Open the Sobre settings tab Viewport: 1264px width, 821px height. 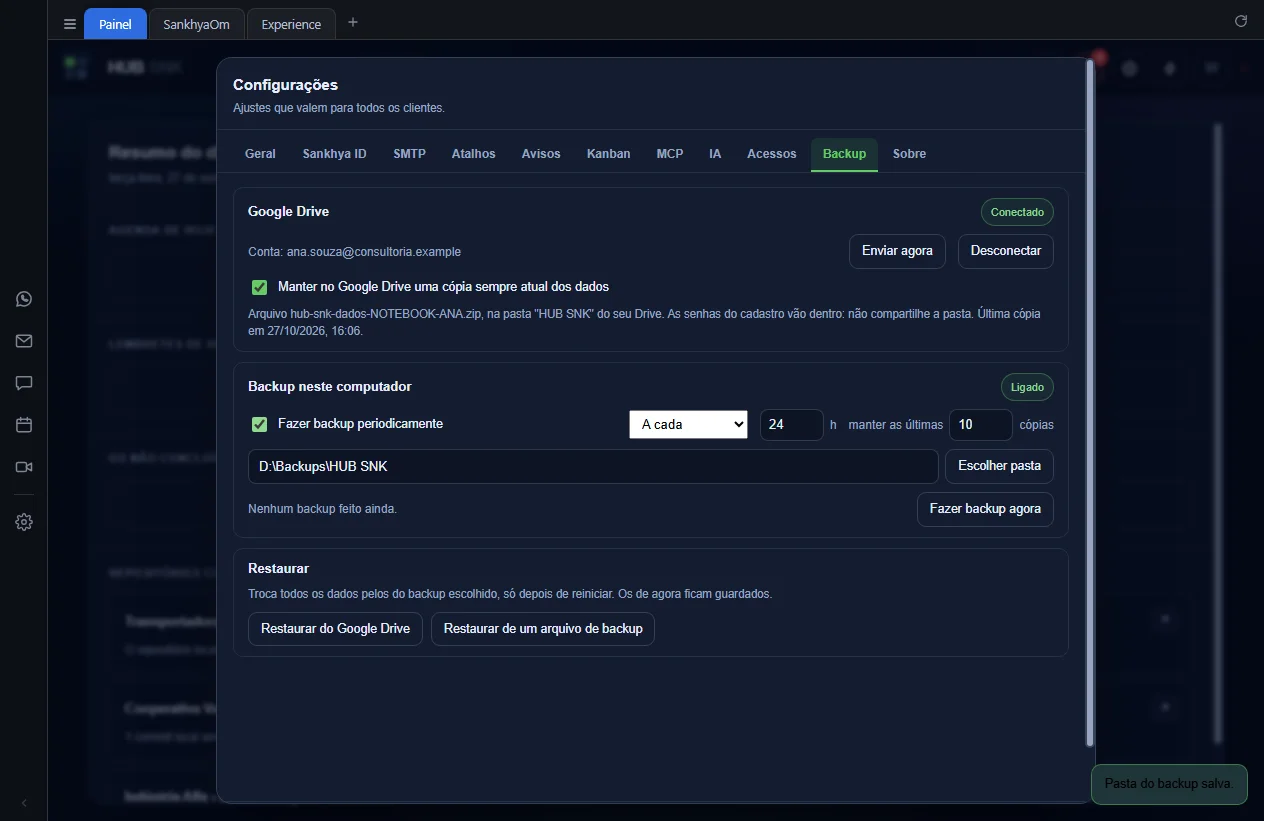[909, 154]
